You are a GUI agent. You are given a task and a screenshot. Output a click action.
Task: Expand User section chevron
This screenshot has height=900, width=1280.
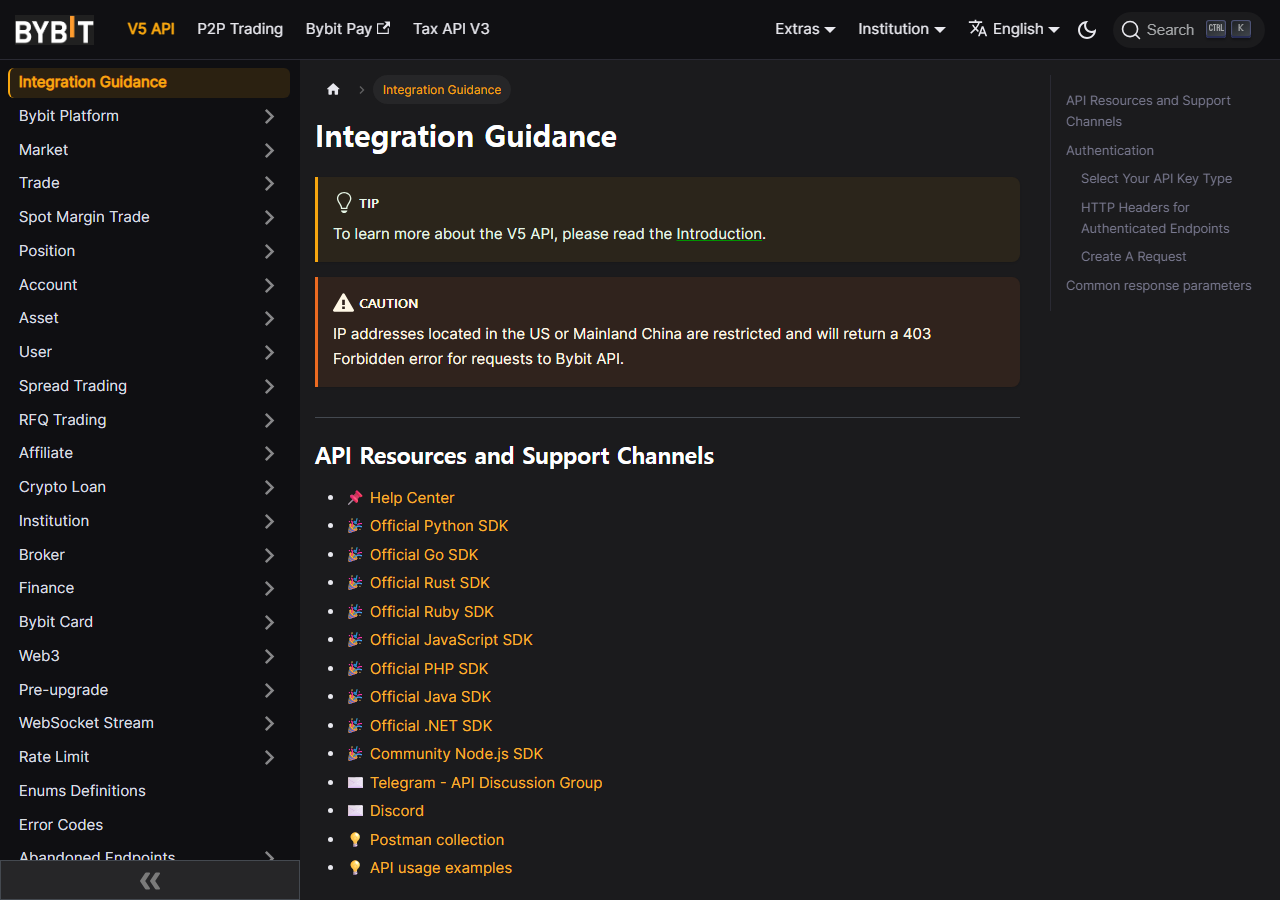click(x=269, y=352)
